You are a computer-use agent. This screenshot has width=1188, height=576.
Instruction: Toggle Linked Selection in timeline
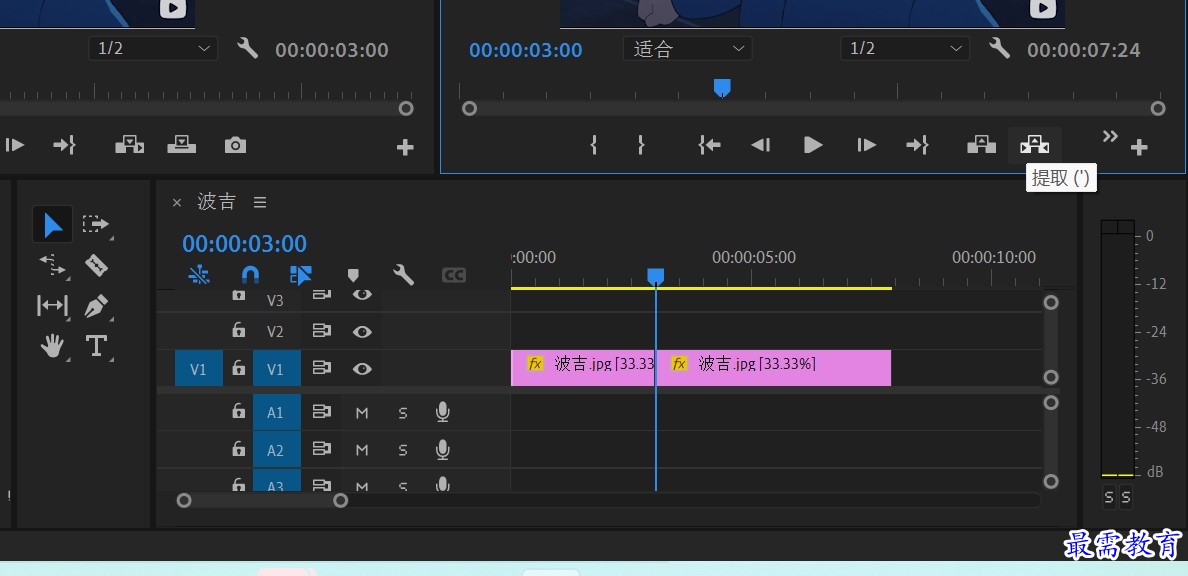coord(301,274)
